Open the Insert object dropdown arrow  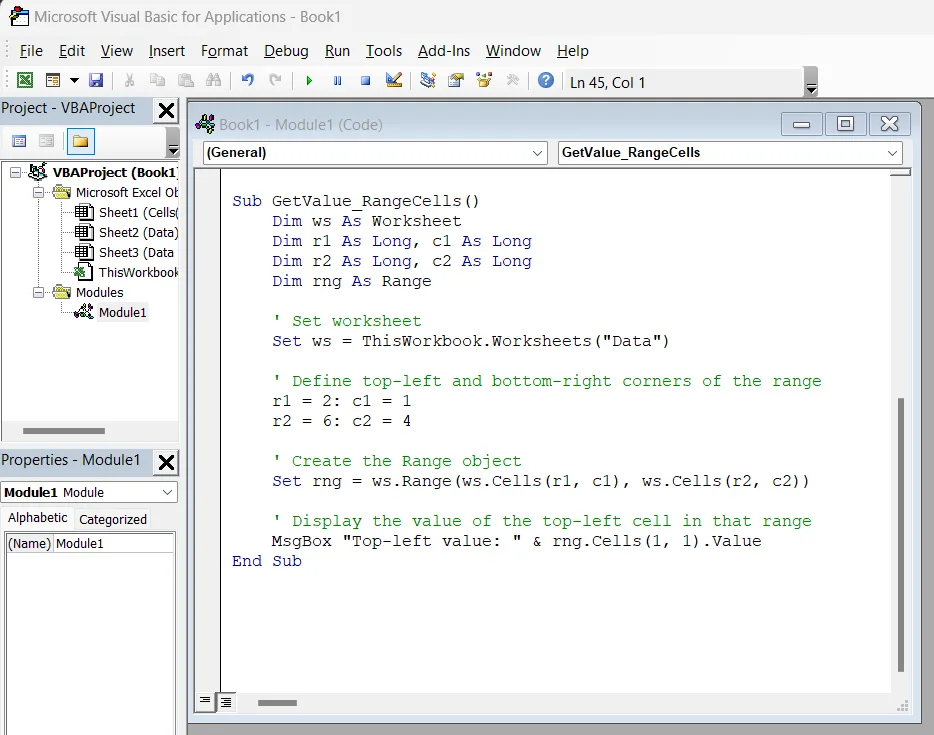74,80
